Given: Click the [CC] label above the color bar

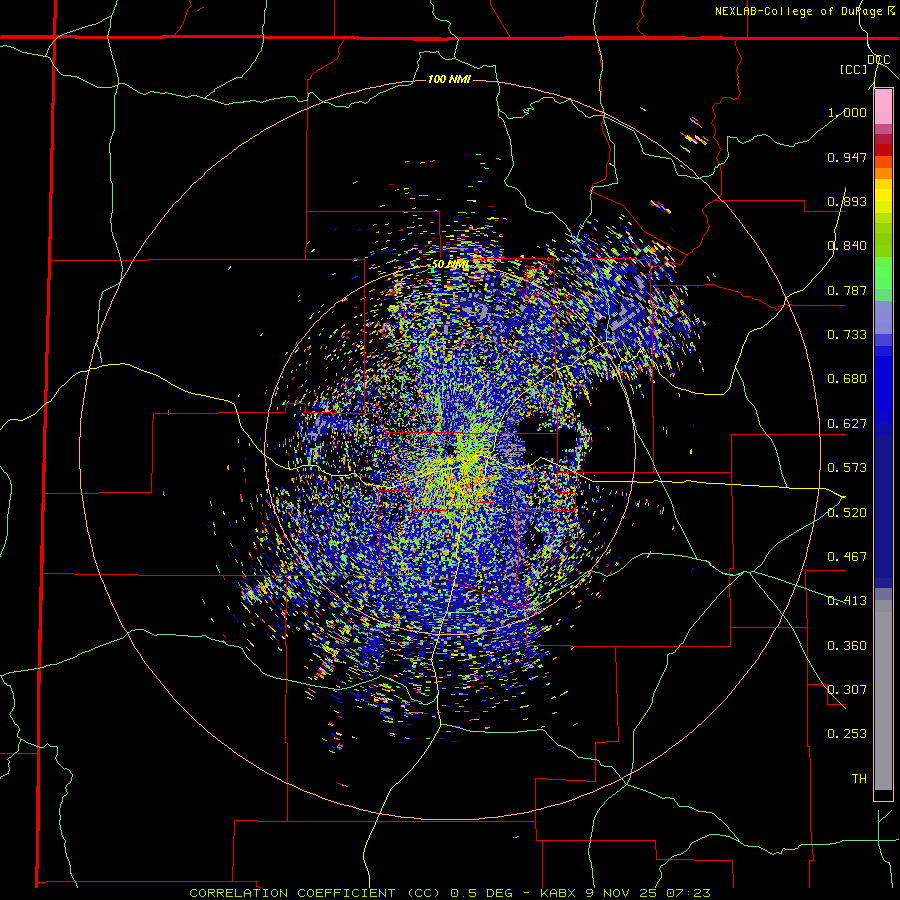Looking at the screenshot, I should point(853,69).
